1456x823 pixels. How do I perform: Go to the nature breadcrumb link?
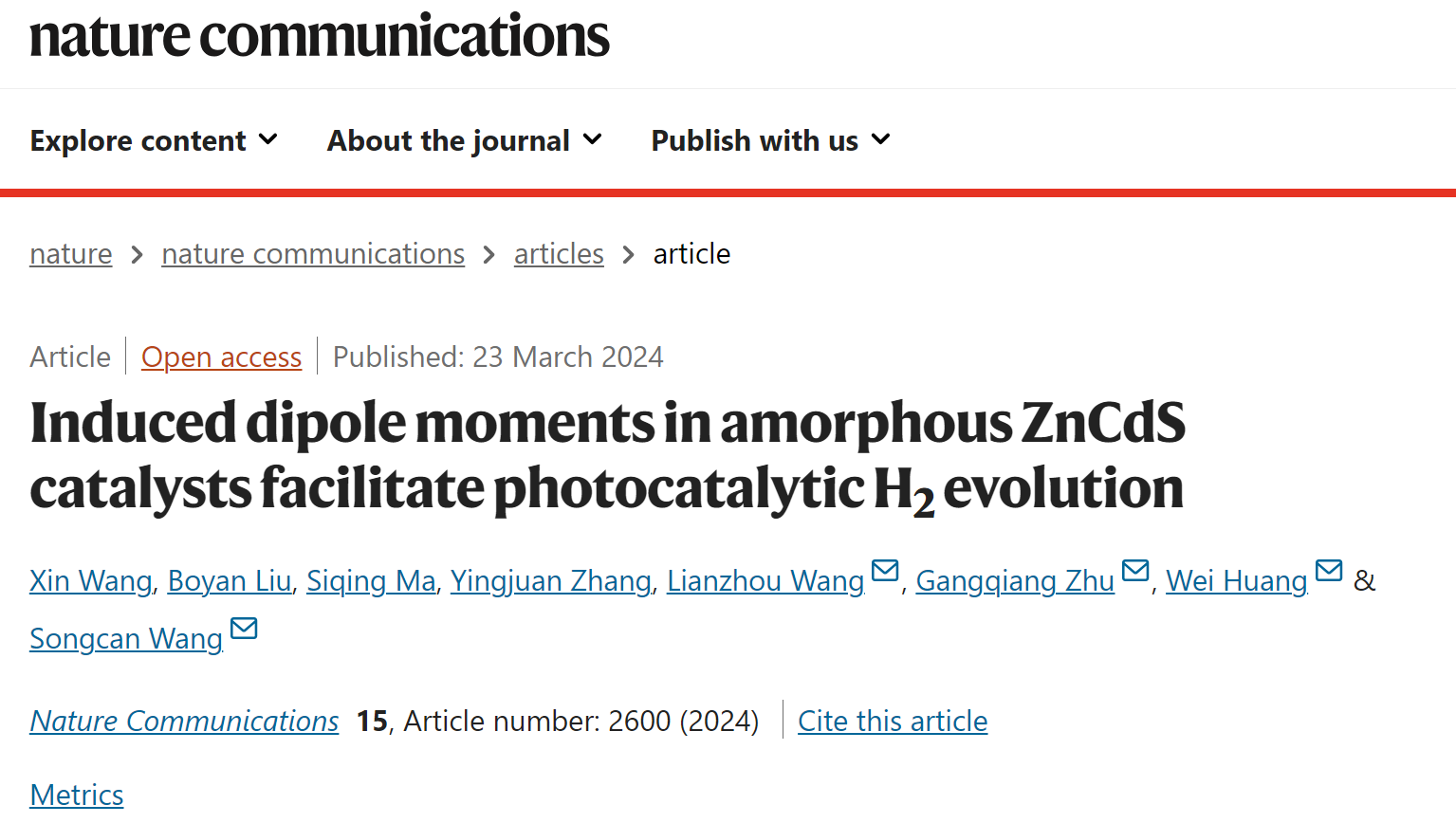[x=71, y=254]
